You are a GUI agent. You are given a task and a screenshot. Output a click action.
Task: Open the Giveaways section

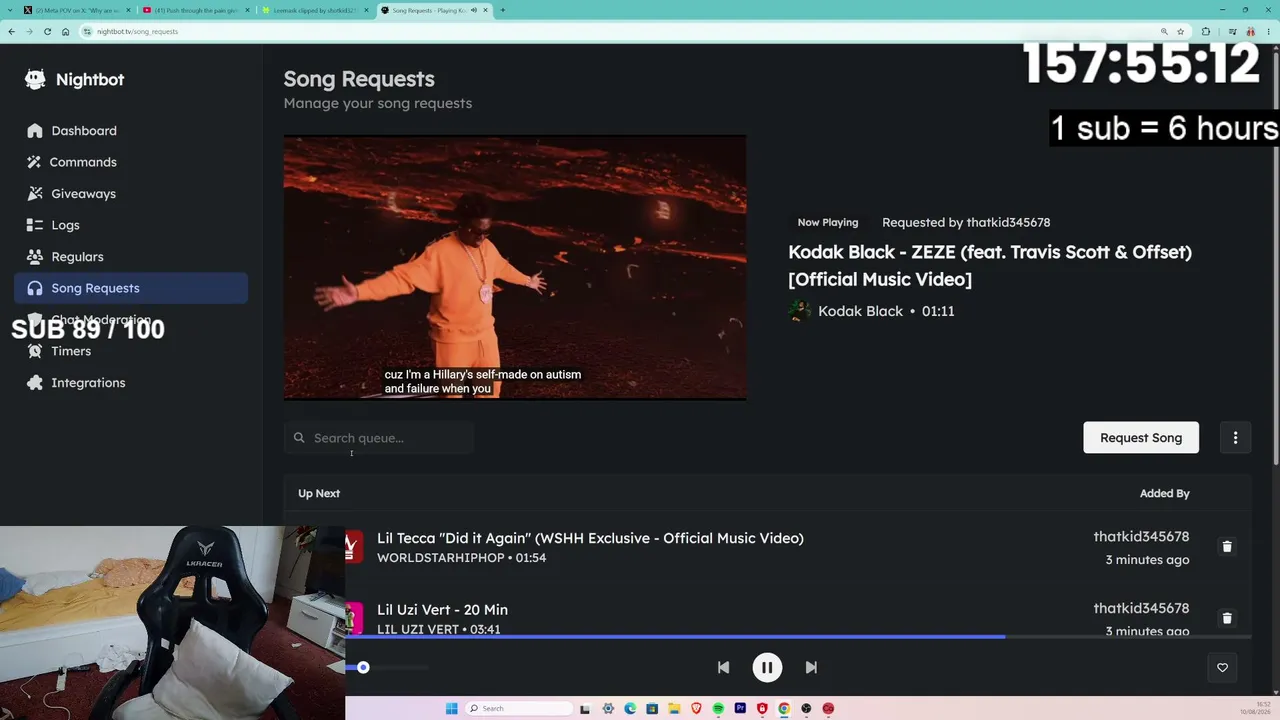click(x=131, y=193)
